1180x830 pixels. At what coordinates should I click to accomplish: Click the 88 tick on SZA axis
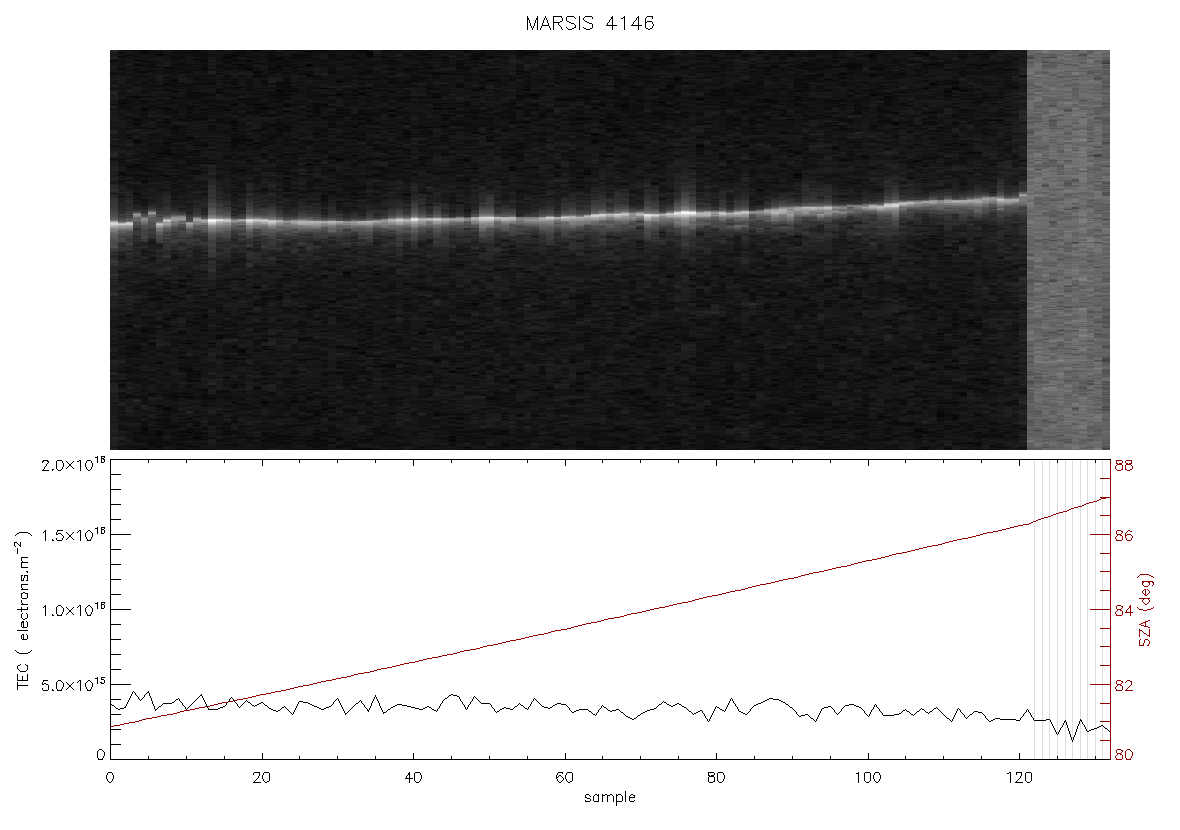point(1124,466)
